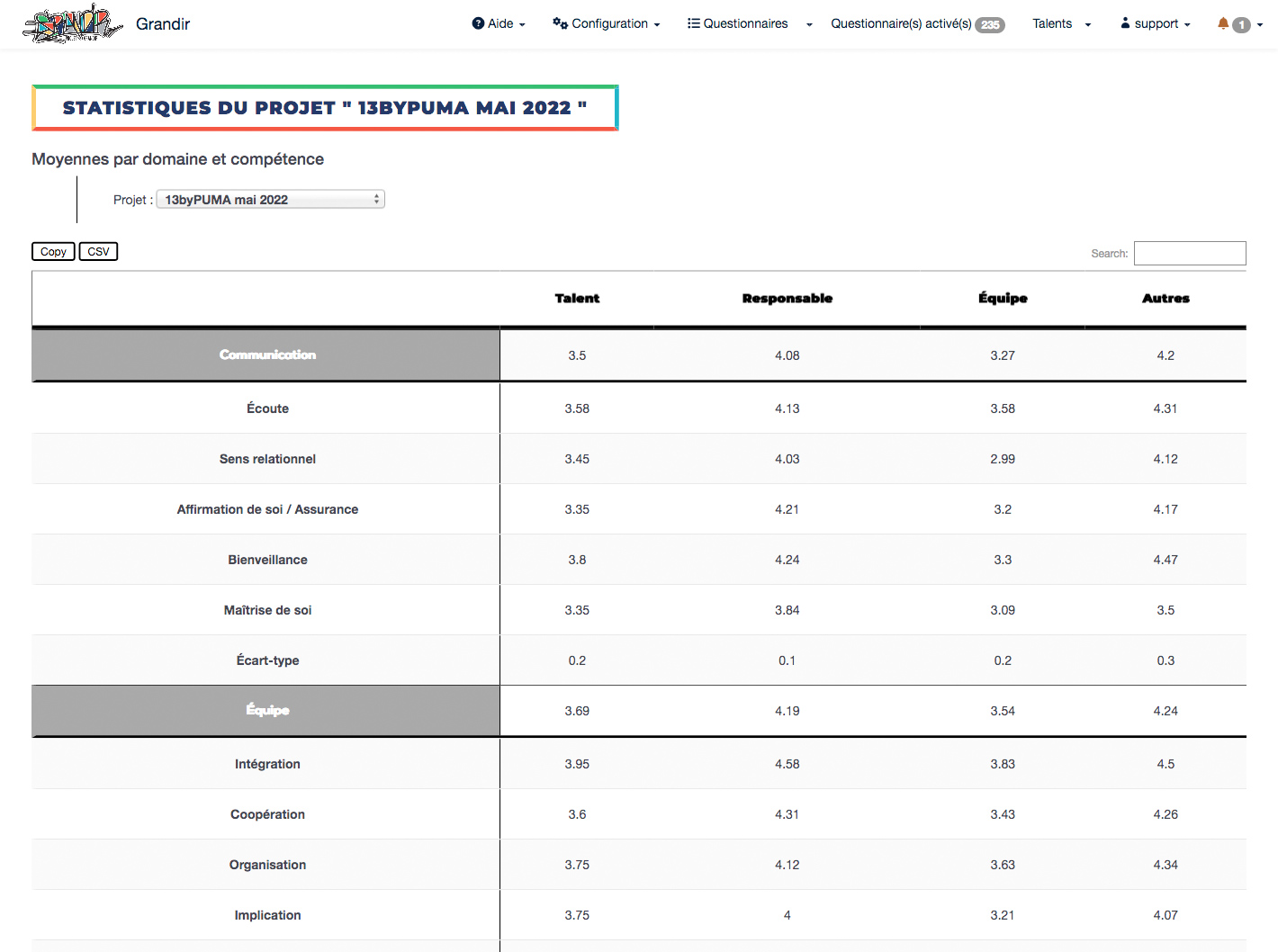1278x952 pixels.
Task: Click the Grandir logo image
Action: [x=72, y=24]
